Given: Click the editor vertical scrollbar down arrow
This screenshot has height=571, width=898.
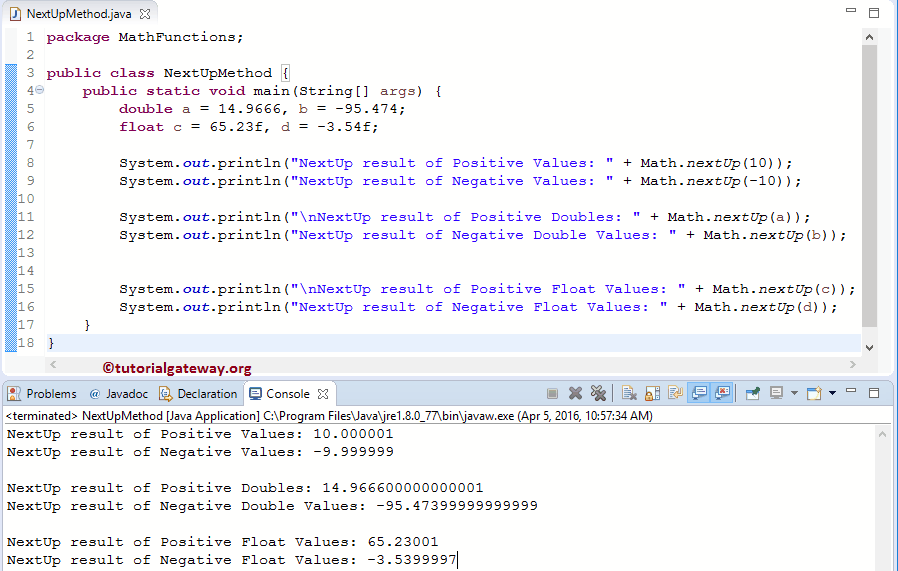Looking at the screenshot, I should tap(869, 348).
